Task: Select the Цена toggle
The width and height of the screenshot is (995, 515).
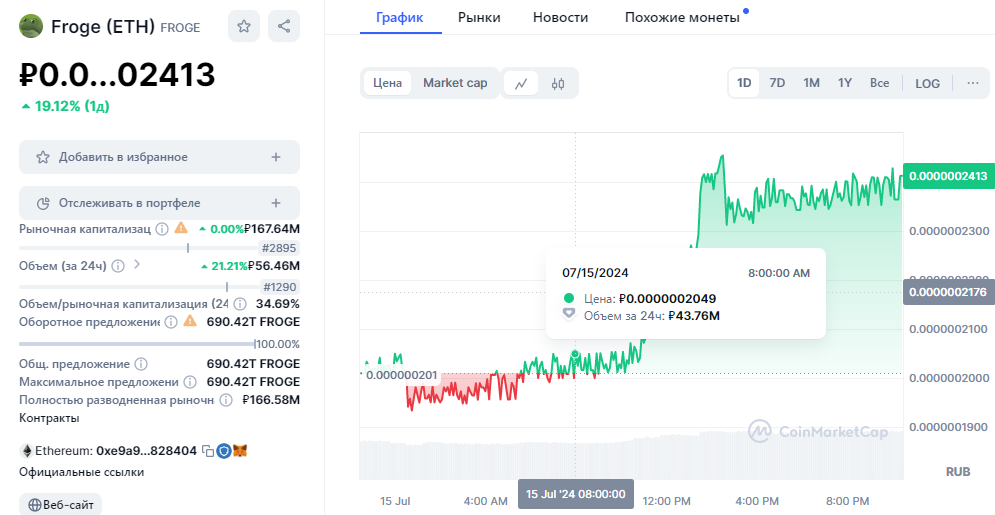Action: pos(387,83)
